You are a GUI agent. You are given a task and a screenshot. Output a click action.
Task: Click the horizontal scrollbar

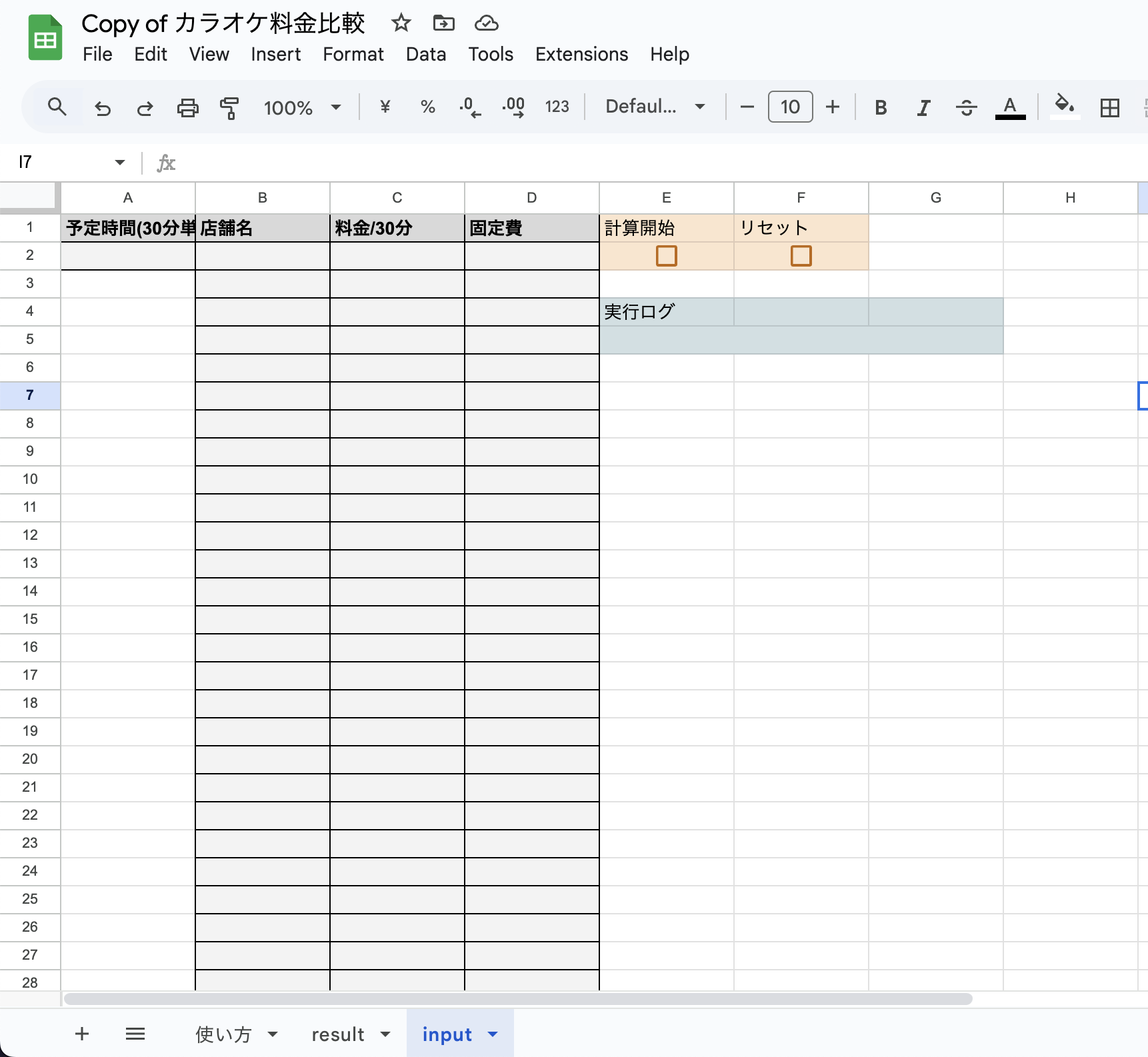(x=518, y=999)
